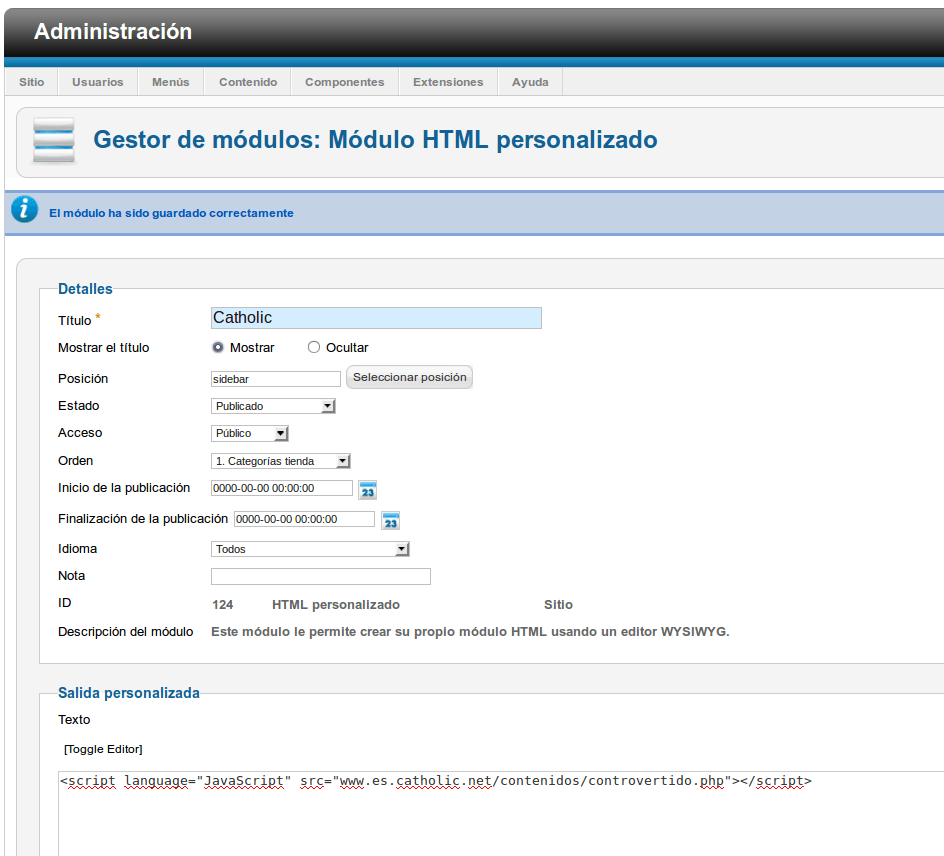Open the Menús menu
Screen dimensions: 944x856
[x=170, y=82]
